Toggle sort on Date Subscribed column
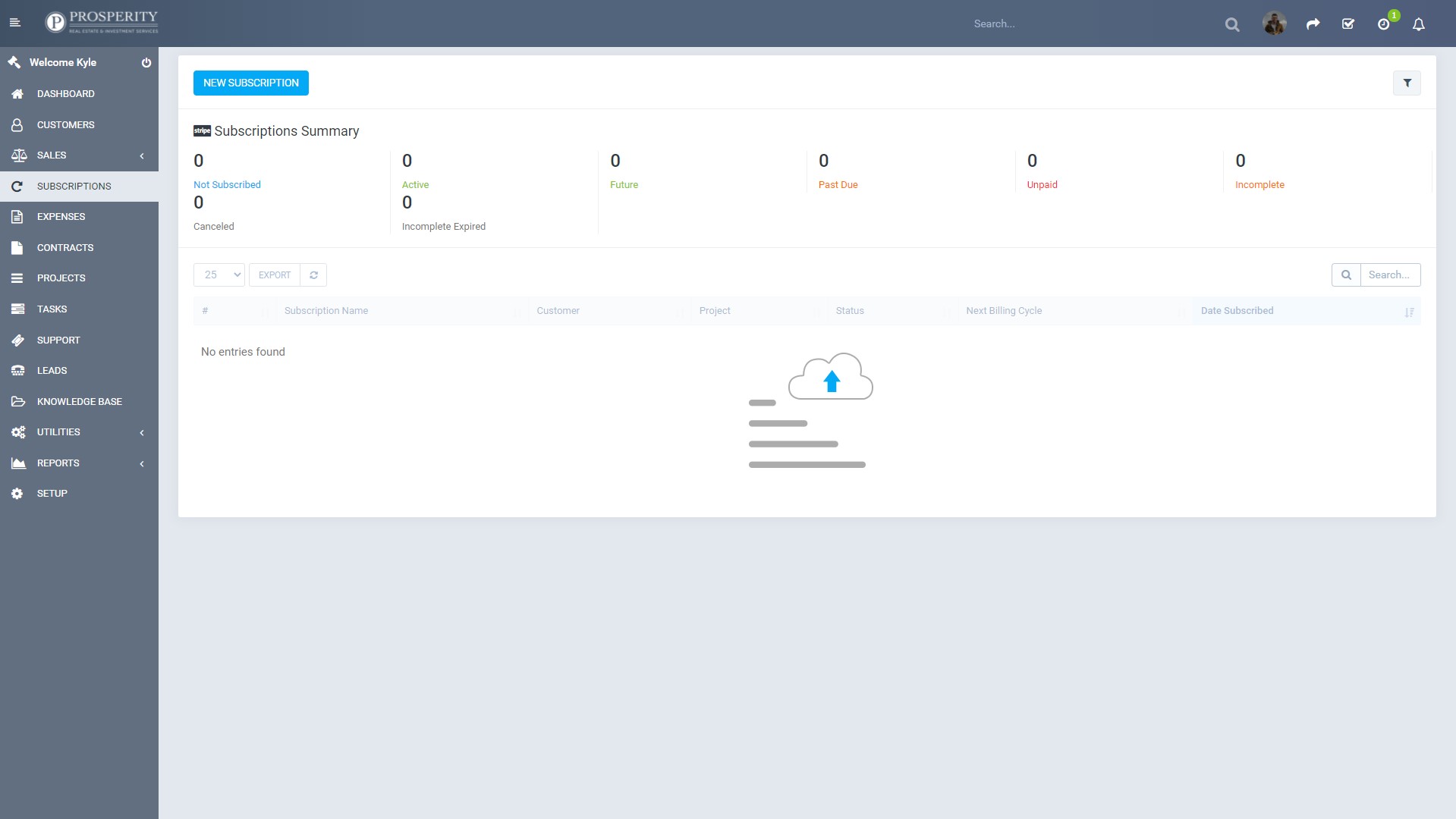 [x=1237, y=311]
